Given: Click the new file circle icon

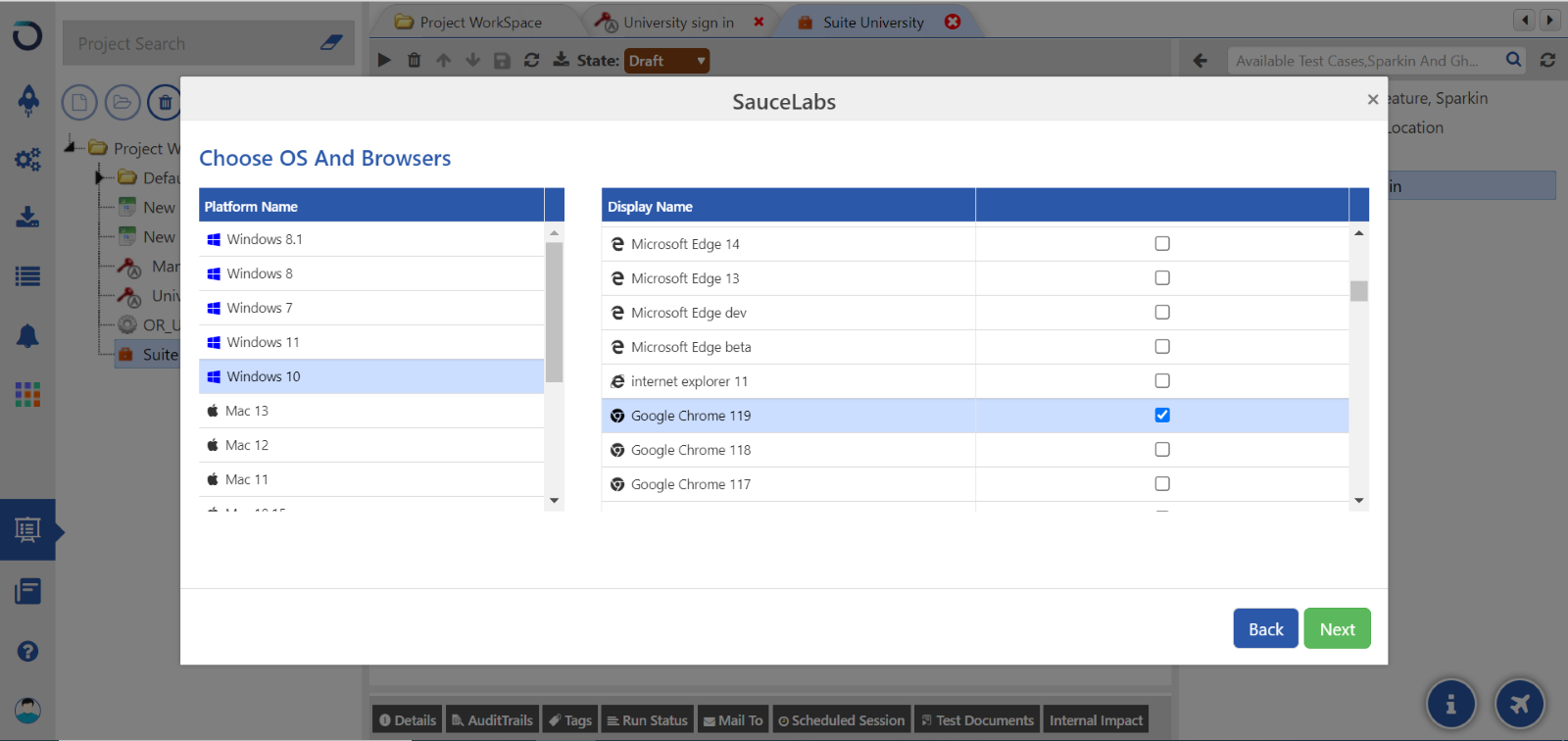Looking at the screenshot, I should (79, 102).
